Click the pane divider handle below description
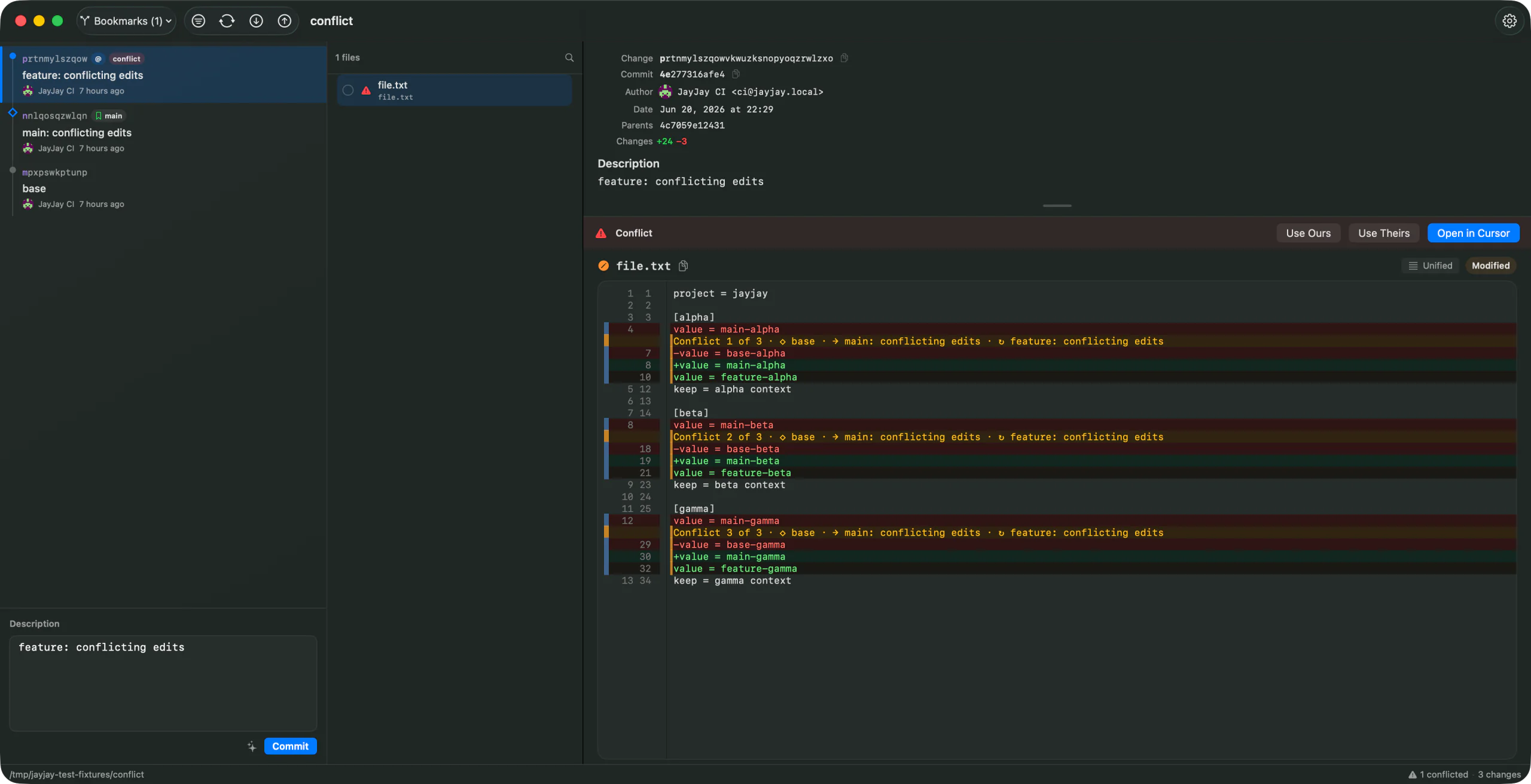 pyautogui.click(x=1057, y=206)
